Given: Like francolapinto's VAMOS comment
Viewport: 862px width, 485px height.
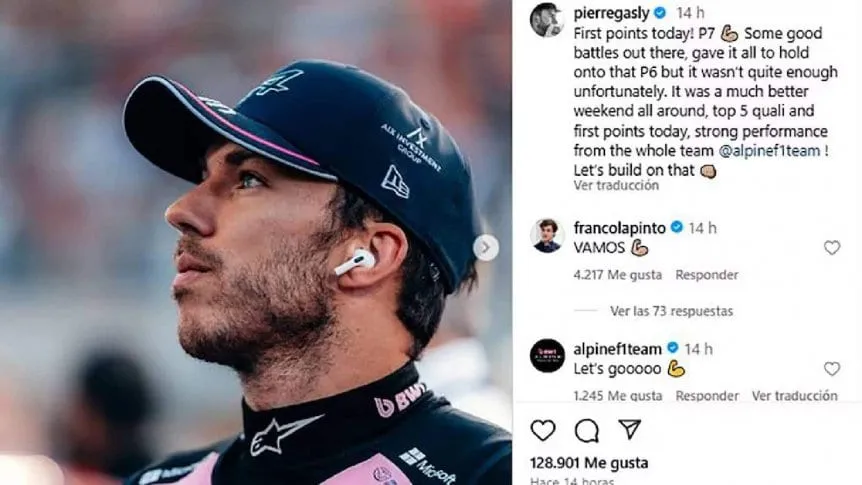Looking at the screenshot, I should (x=832, y=247).
